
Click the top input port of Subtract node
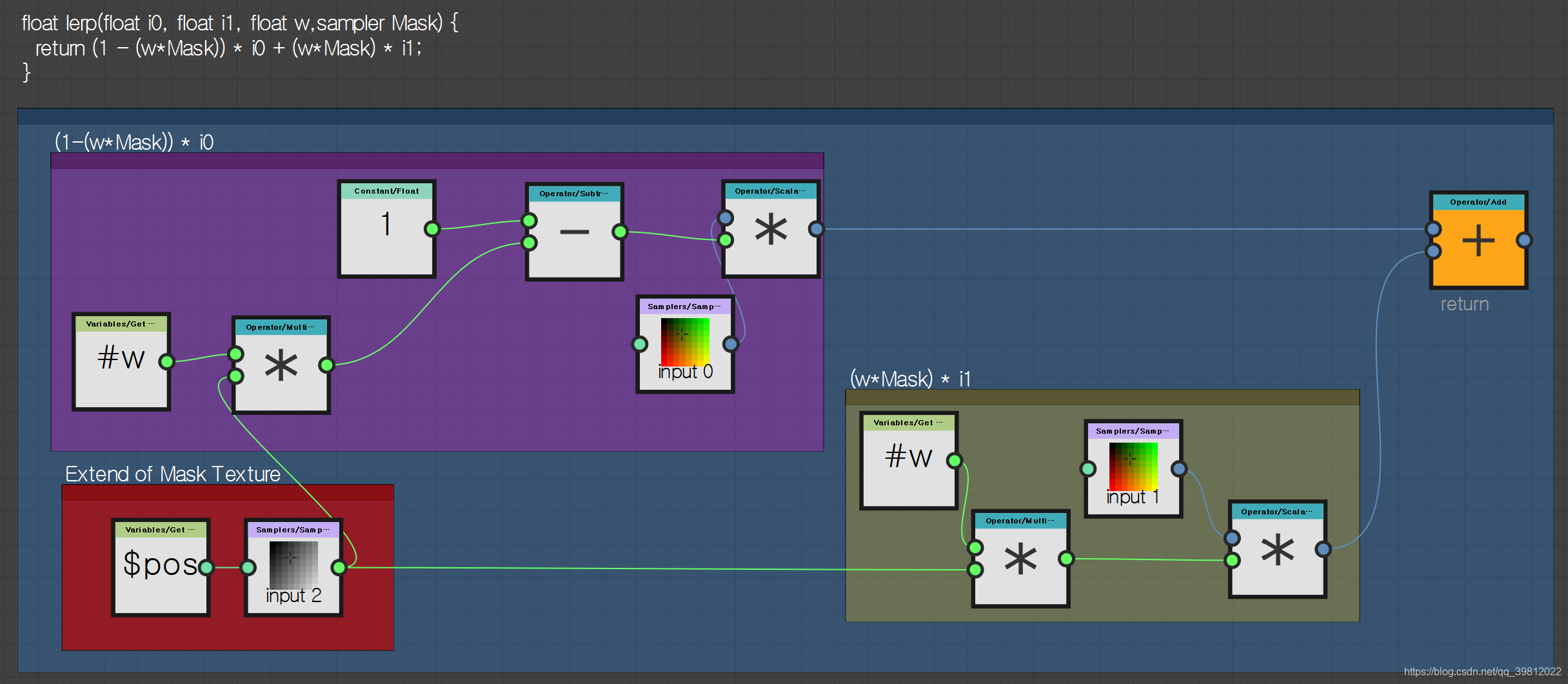click(x=530, y=221)
